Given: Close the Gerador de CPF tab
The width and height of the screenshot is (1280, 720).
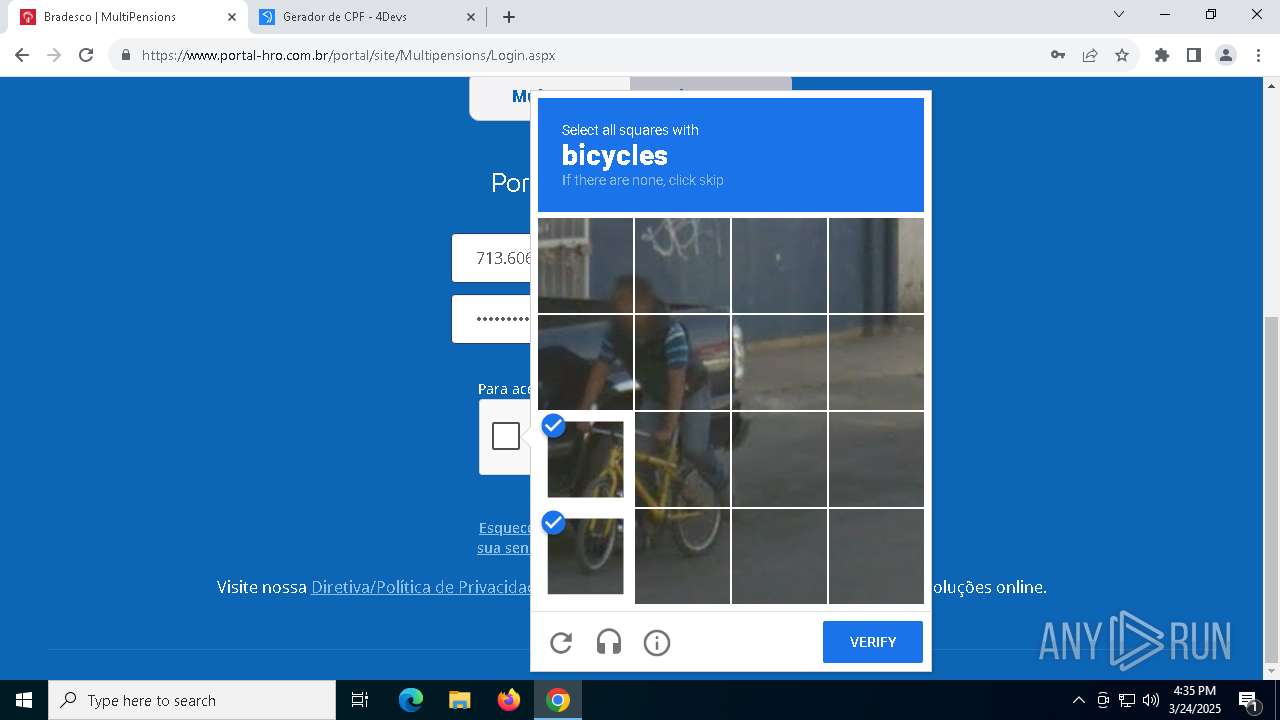Looking at the screenshot, I should [471, 17].
